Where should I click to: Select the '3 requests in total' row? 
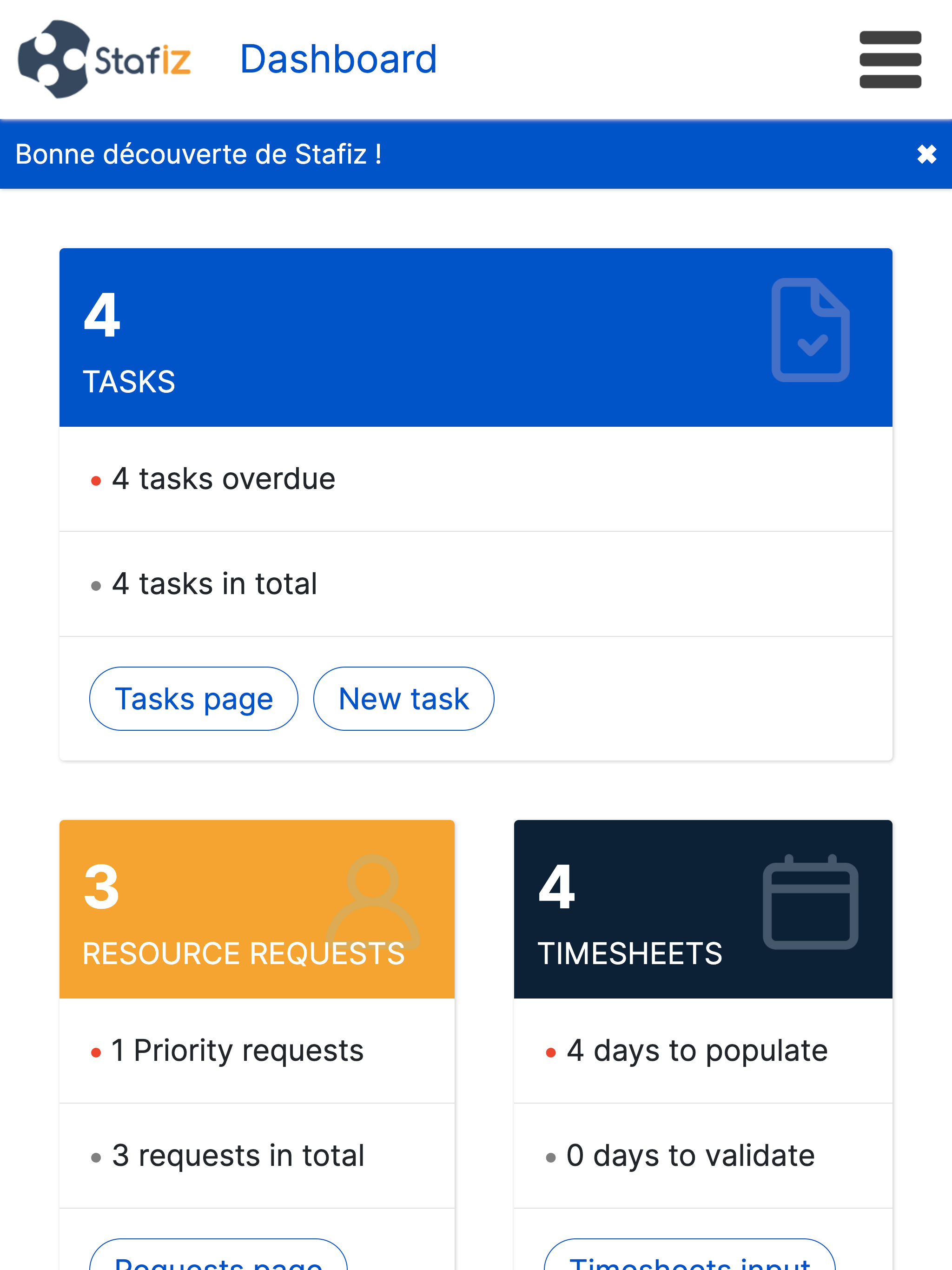(257, 1156)
